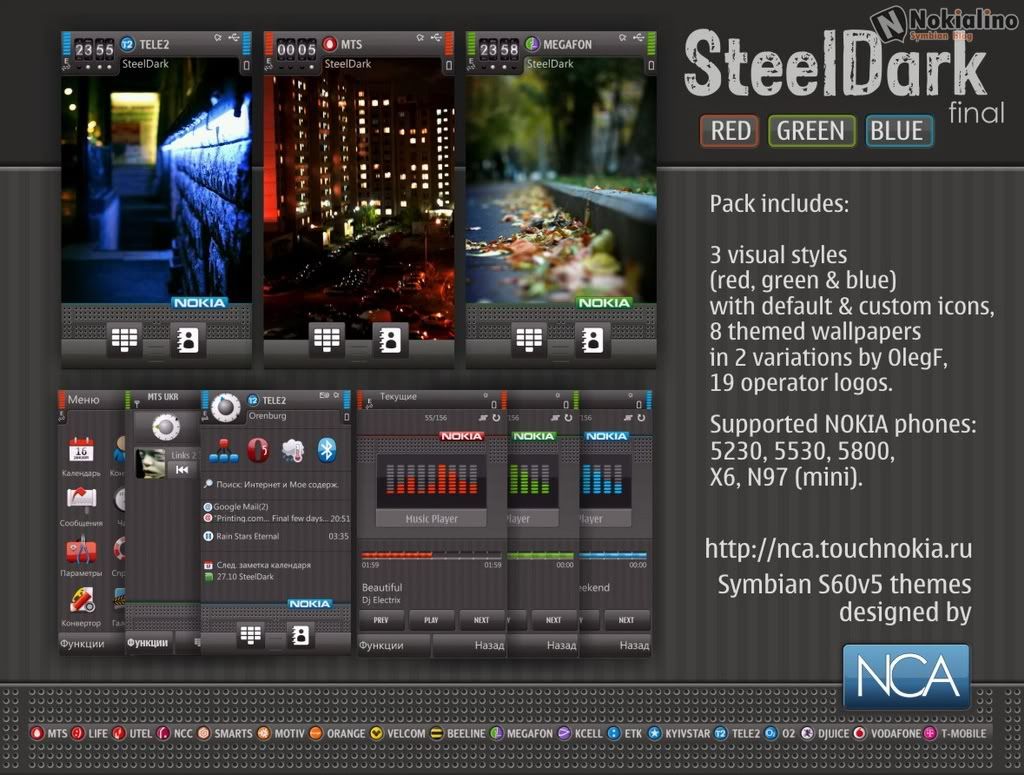Open the Сообщения mailbox icon
The width and height of the screenshot is (1024, 775).
[x=82, y=501]
